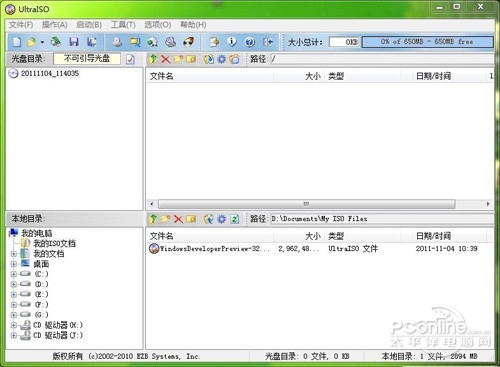Click the gear icon in 光盘目录 toolbar
The height and width of the screenshot is (367, 500).
click(222, 59)
